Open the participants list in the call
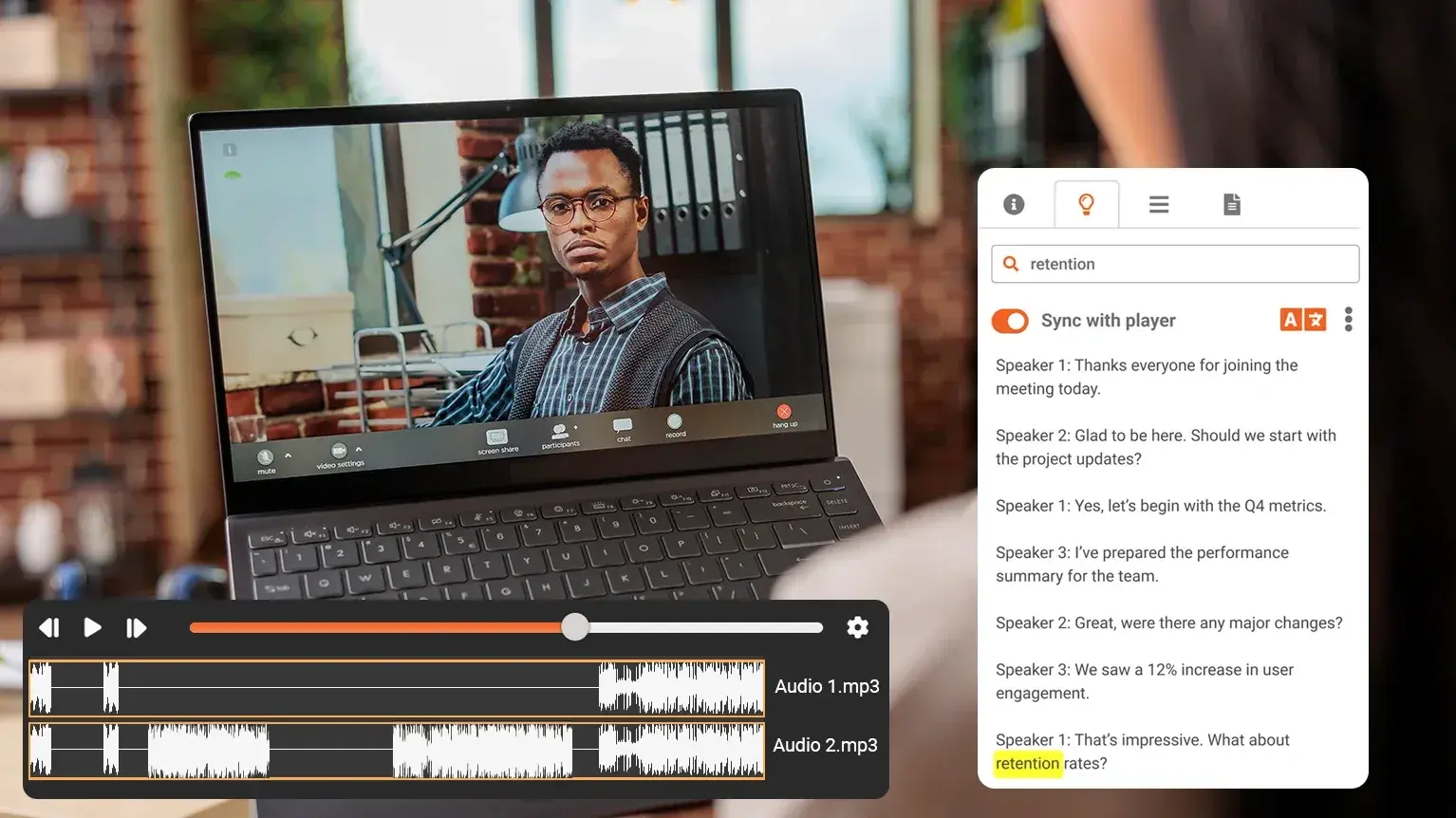1456x818 pixels. pos(559,430)
